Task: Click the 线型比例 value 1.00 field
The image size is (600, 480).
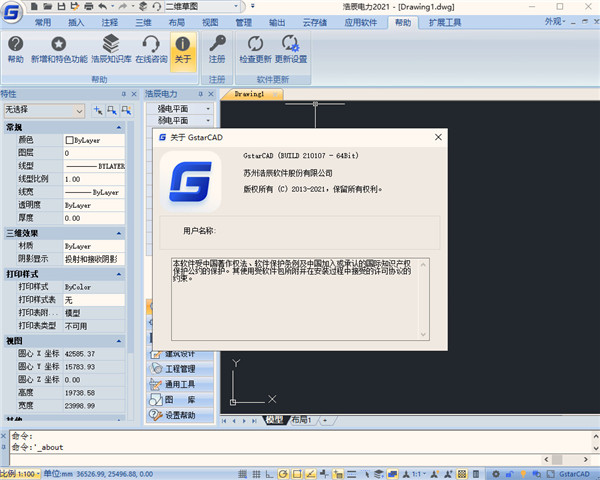Action: click(94, 179)
